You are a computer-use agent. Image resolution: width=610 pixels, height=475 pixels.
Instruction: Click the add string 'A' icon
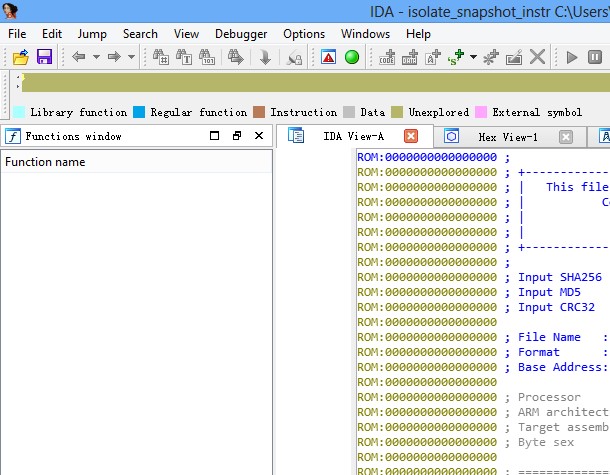[433, 57]
